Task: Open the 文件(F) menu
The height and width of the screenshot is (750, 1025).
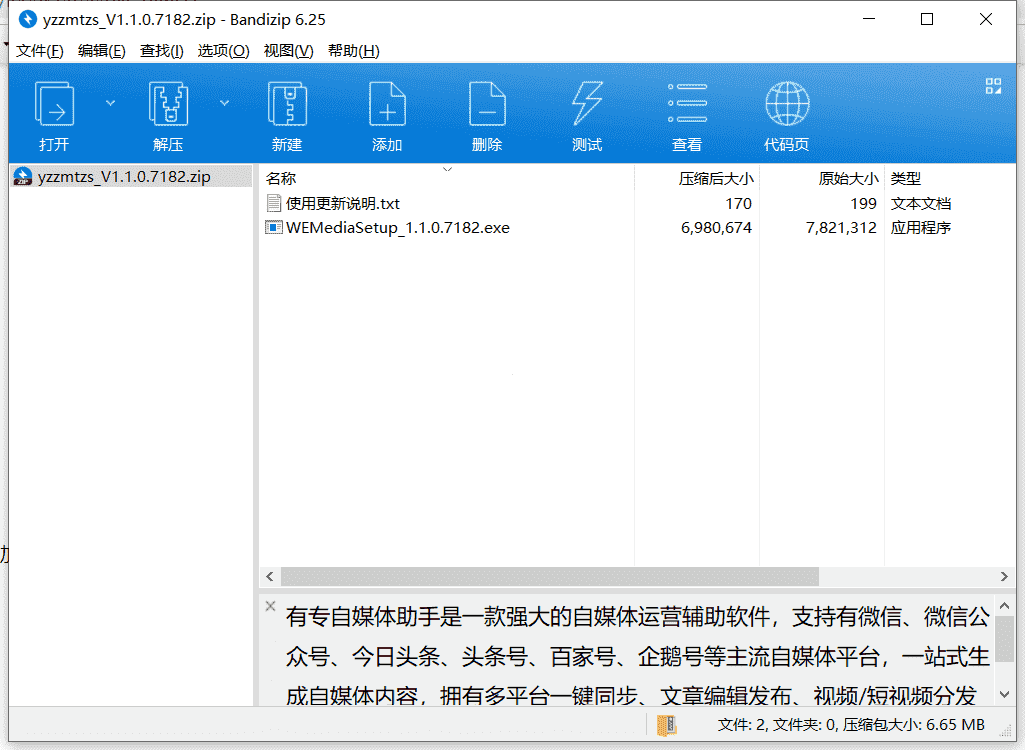Action: point(39,51)
